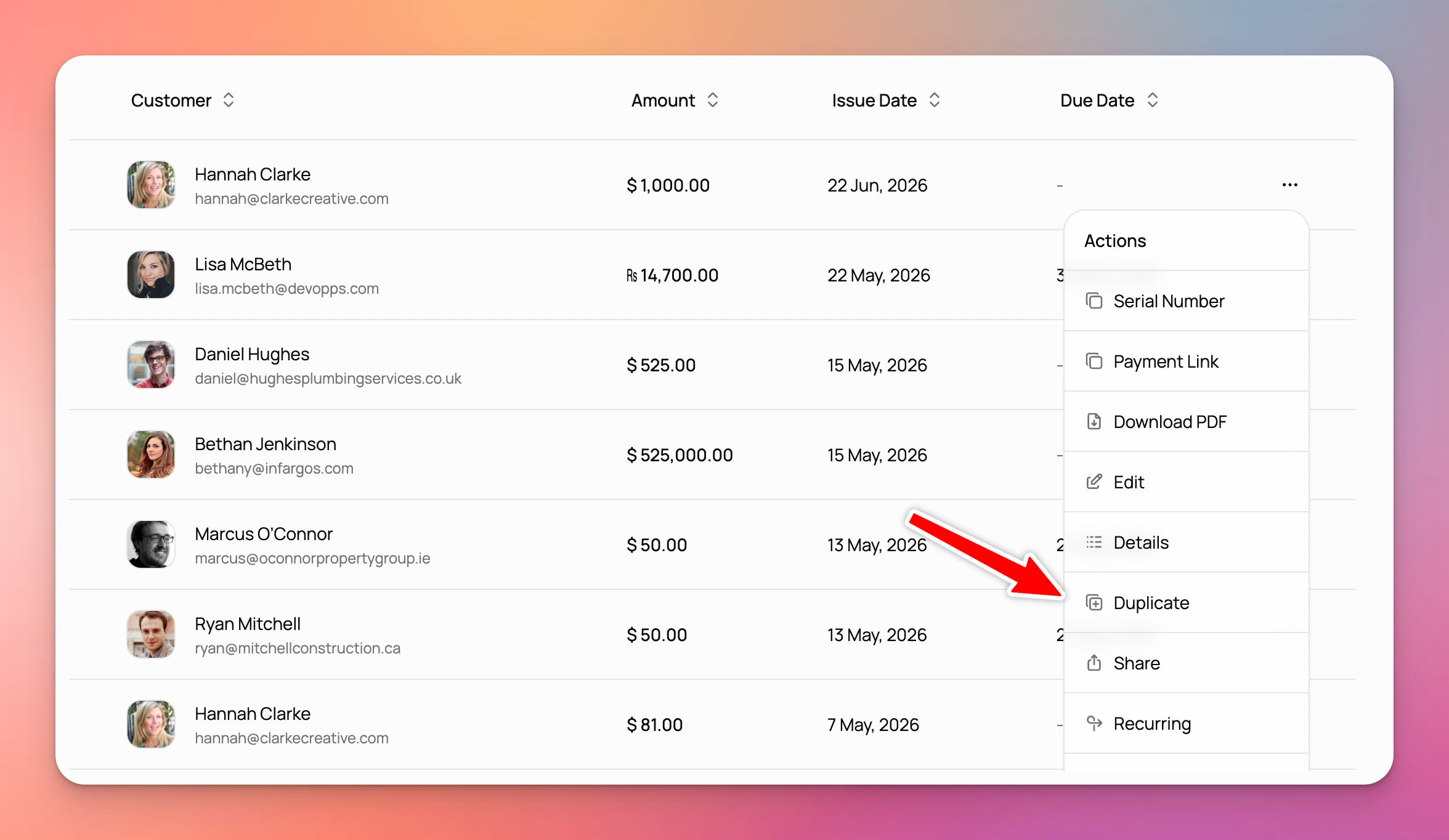
Task: Click the Duplicate plus-square icon
Action: point(1094,602)
